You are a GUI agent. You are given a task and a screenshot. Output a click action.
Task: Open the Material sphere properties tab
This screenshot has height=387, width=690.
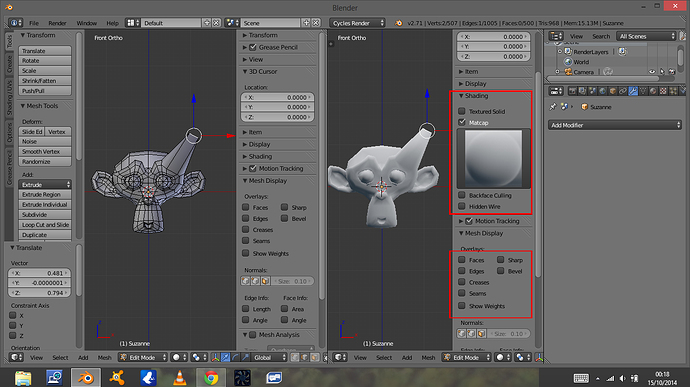(653, 91)
